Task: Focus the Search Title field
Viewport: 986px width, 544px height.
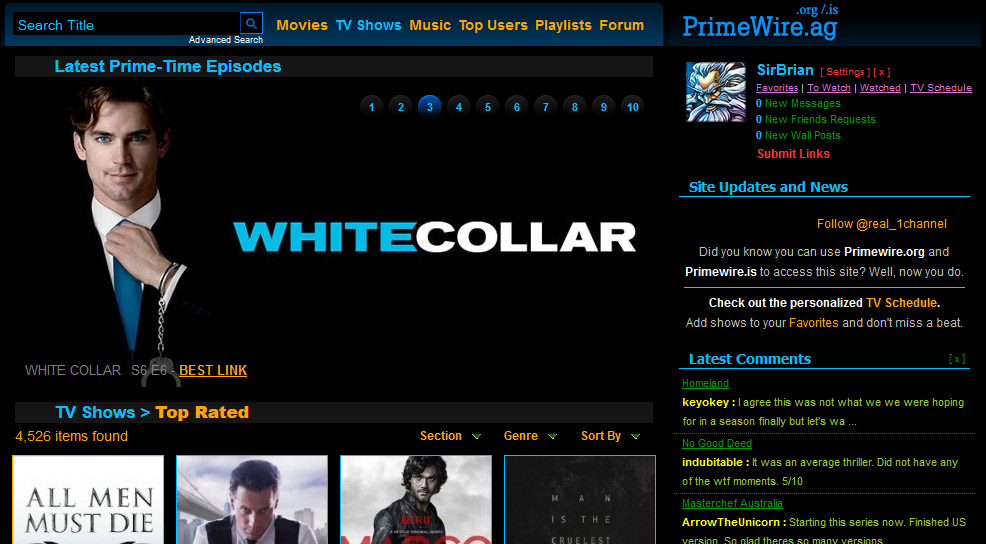Action: (126, 25)
